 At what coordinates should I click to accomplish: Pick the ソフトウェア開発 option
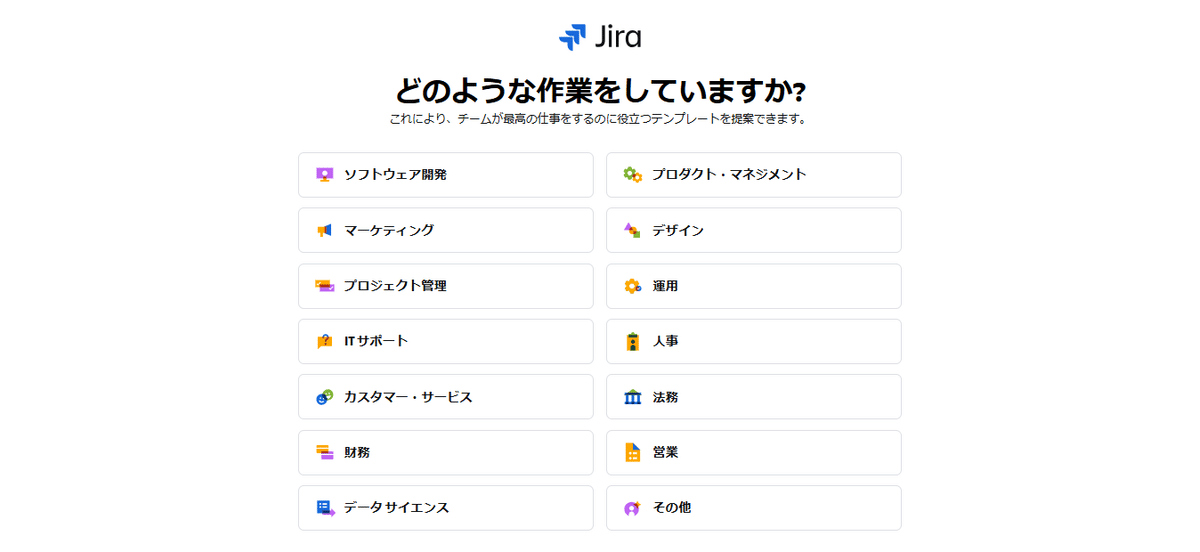click(446, 174)
